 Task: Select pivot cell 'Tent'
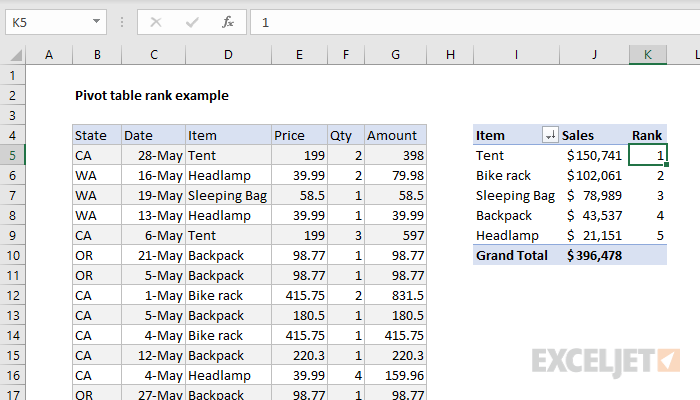516,155
